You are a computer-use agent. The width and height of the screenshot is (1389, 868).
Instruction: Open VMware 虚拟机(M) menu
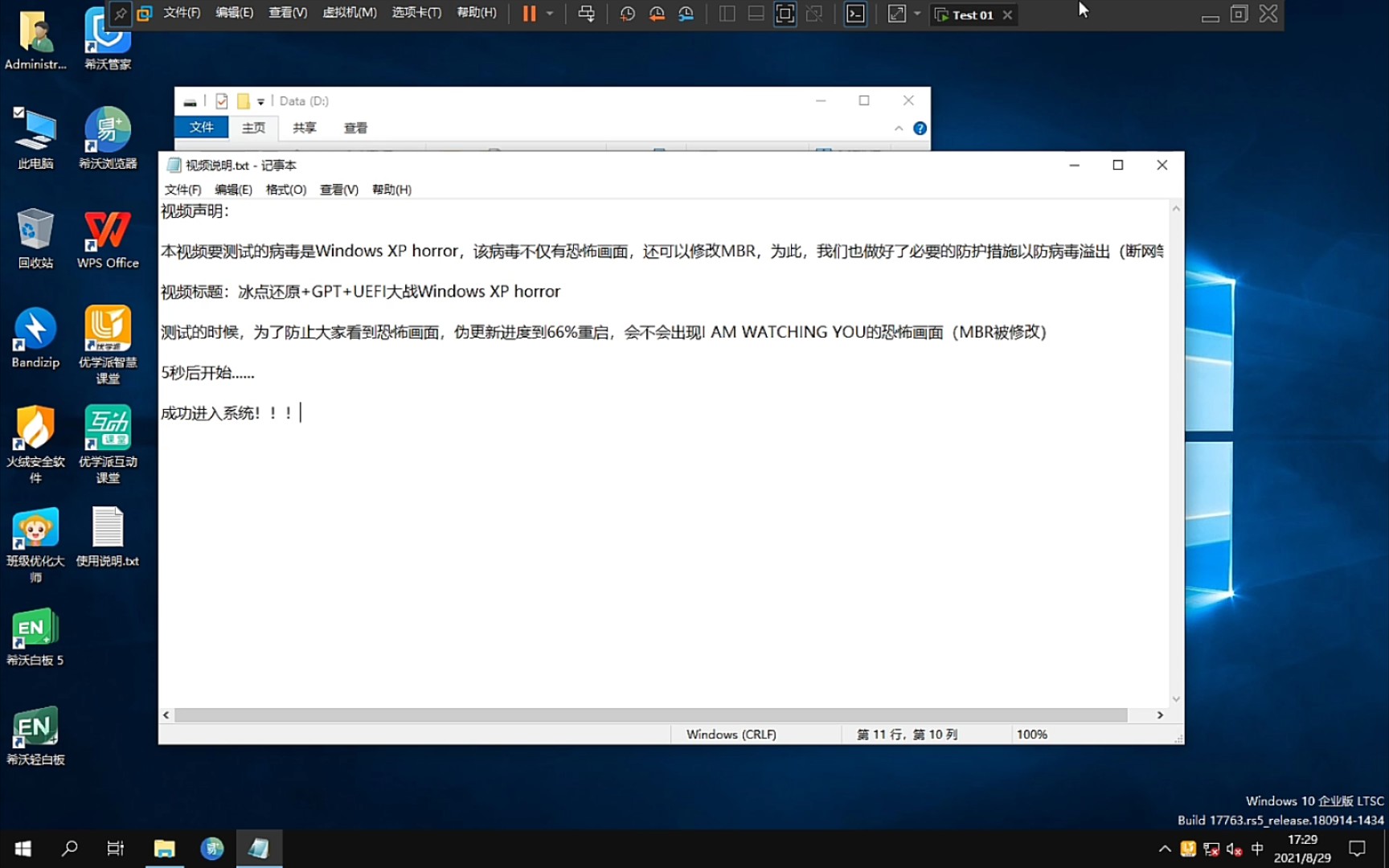350,13
